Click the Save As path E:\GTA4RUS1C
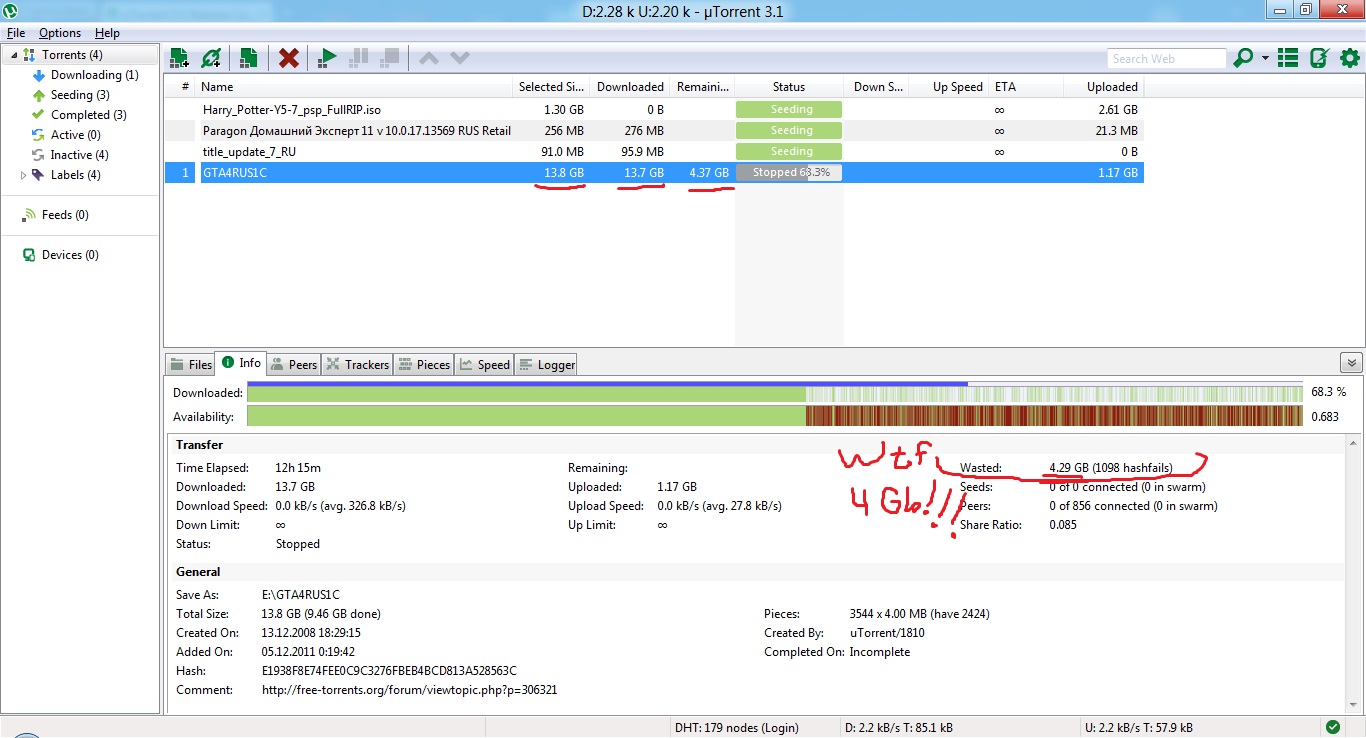Viewport: 1366px width, 738px height. pos(300,595)
